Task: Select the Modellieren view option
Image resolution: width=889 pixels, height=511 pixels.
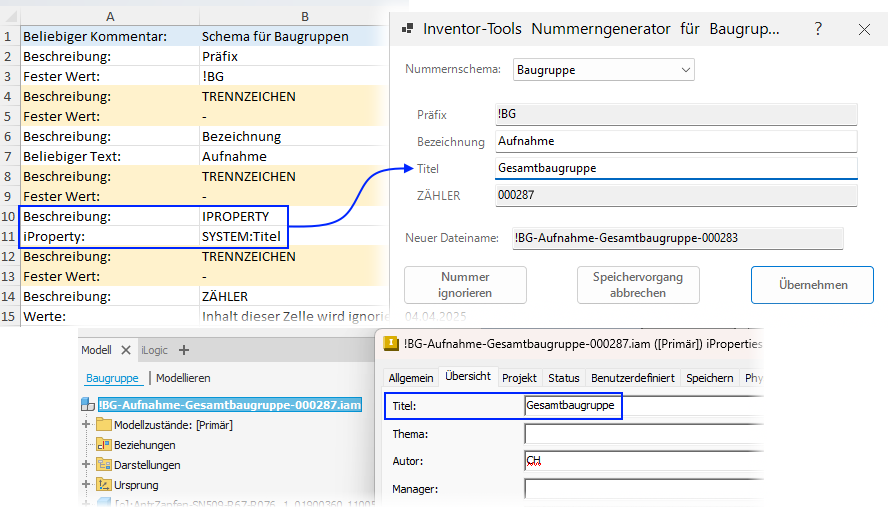Action: (x=183, y=378)
